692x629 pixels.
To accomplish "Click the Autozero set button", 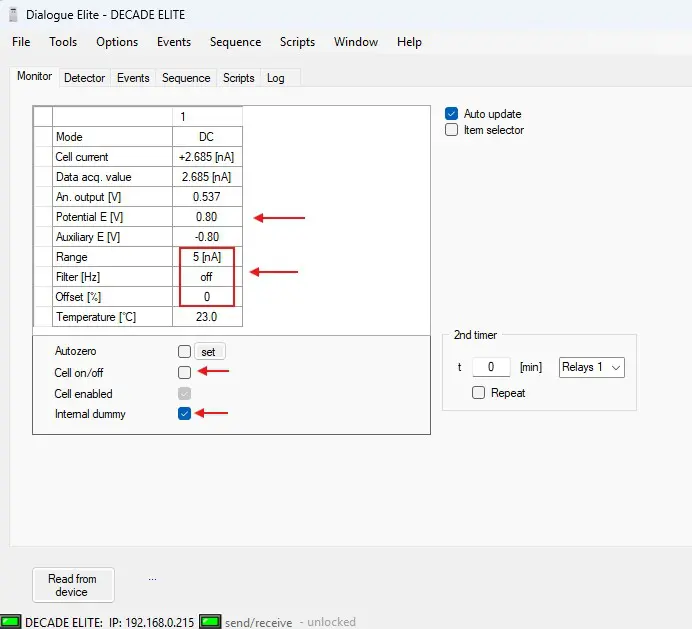I will click(x=210, y=352).
